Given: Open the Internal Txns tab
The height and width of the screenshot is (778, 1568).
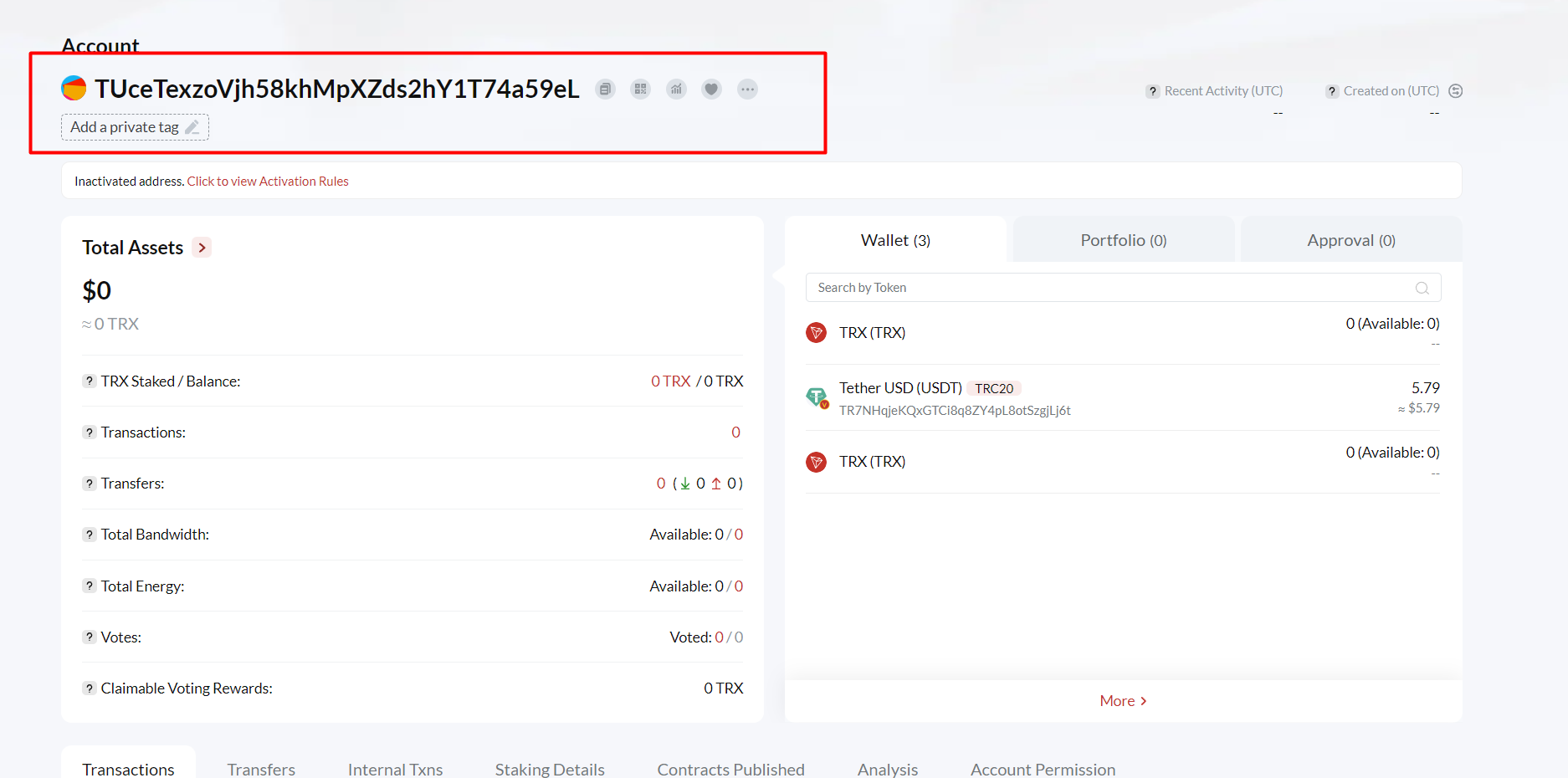Looking at the screenshot, I should tap(395, 769).
